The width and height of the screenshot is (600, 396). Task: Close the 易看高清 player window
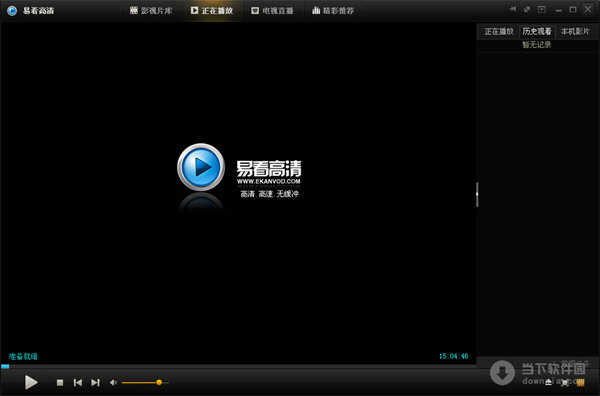coord(588,9)
